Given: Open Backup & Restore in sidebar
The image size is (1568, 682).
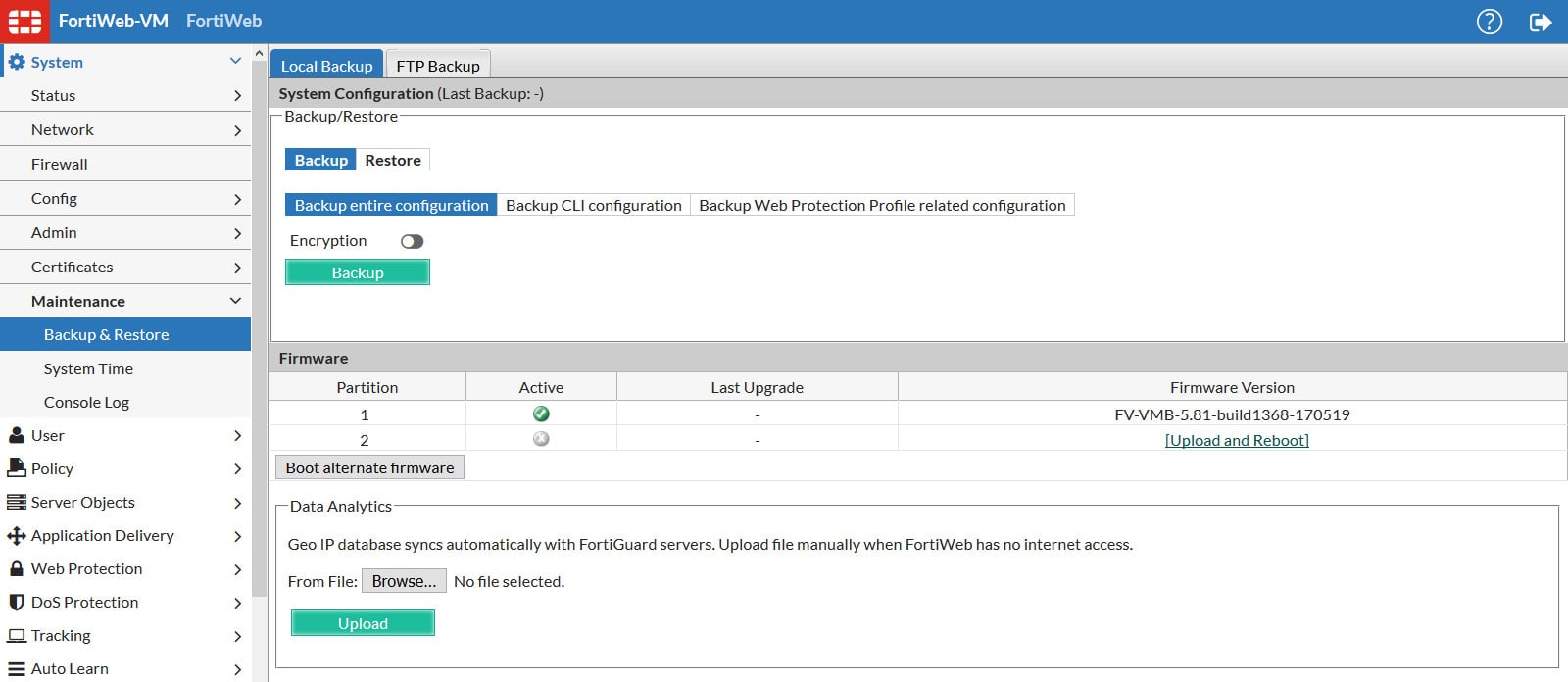Looking at the screenshot, I should 125,334.
